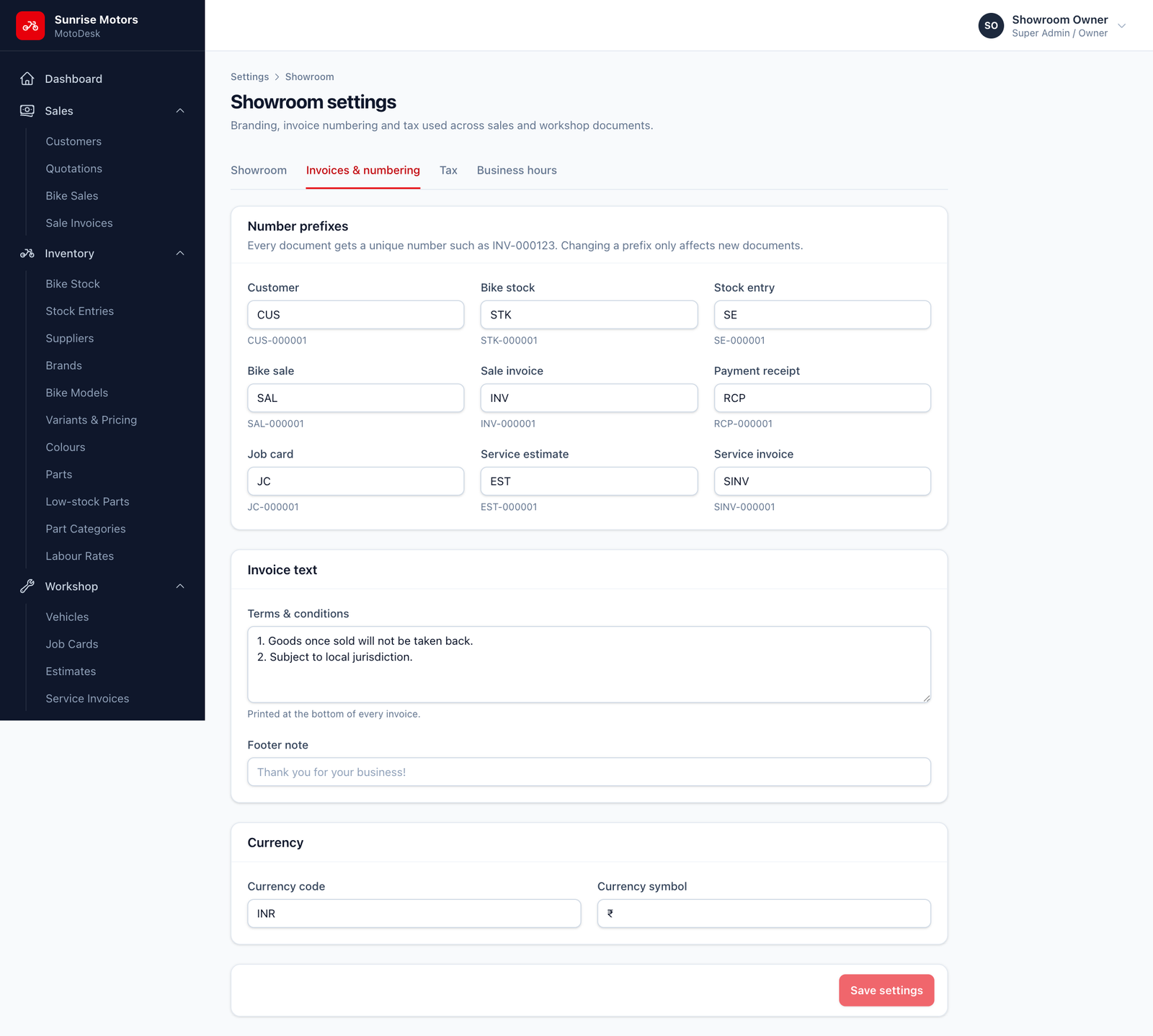The image size is (1153, 1036).
Task: Collapse the Workshop menu section
Action: pos(180,586)
